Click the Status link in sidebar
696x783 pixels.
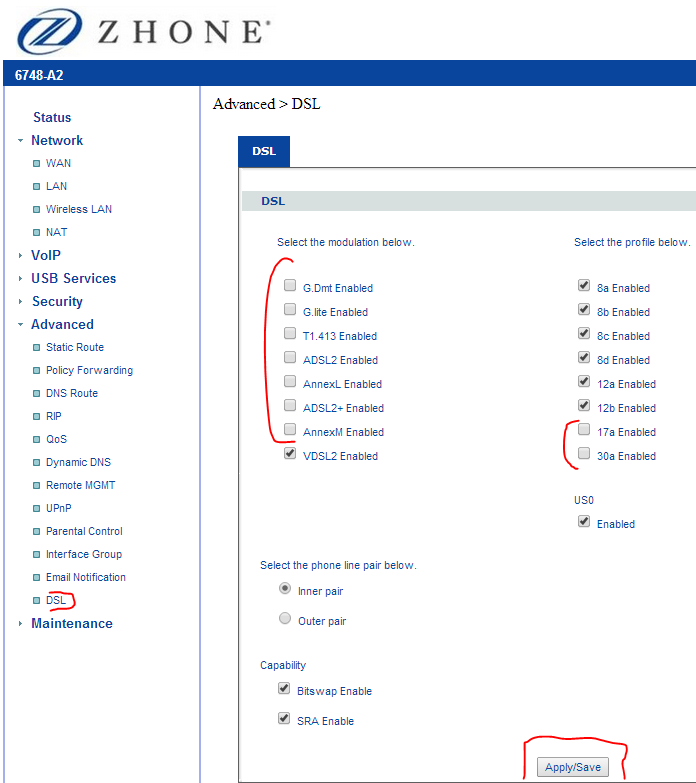(52, 117)
